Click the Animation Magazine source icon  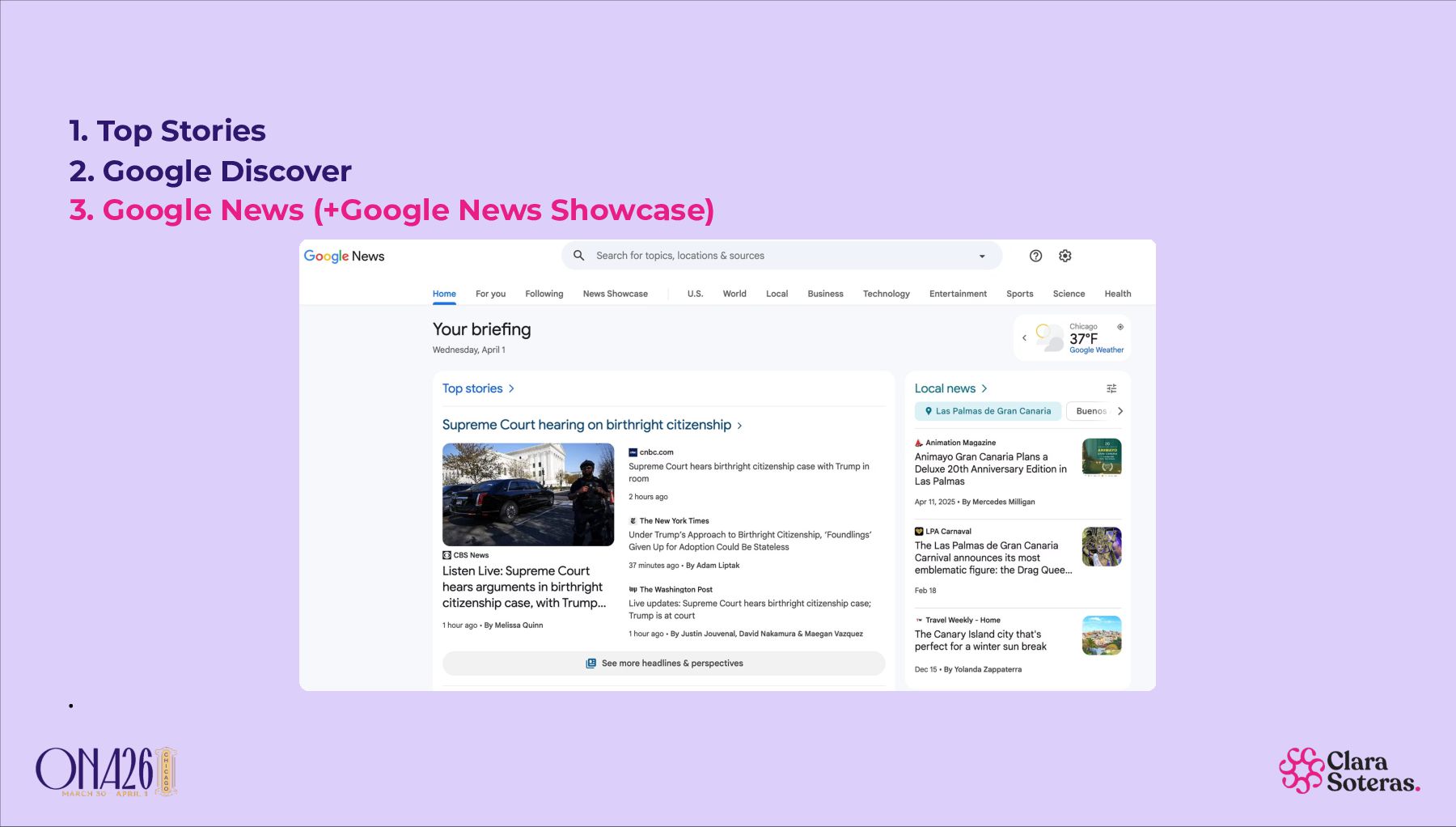click(919, 443)
